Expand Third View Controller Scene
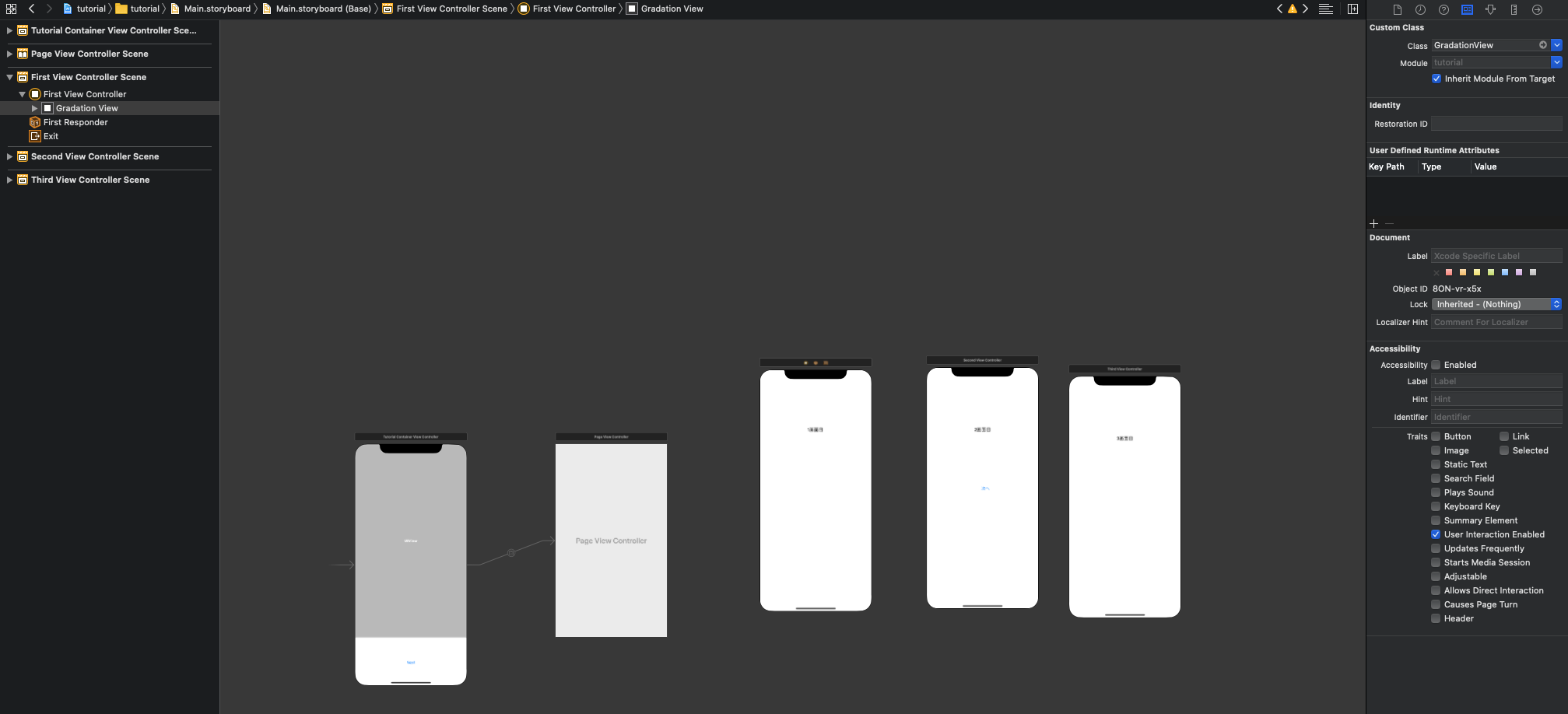 pos(9,180)
